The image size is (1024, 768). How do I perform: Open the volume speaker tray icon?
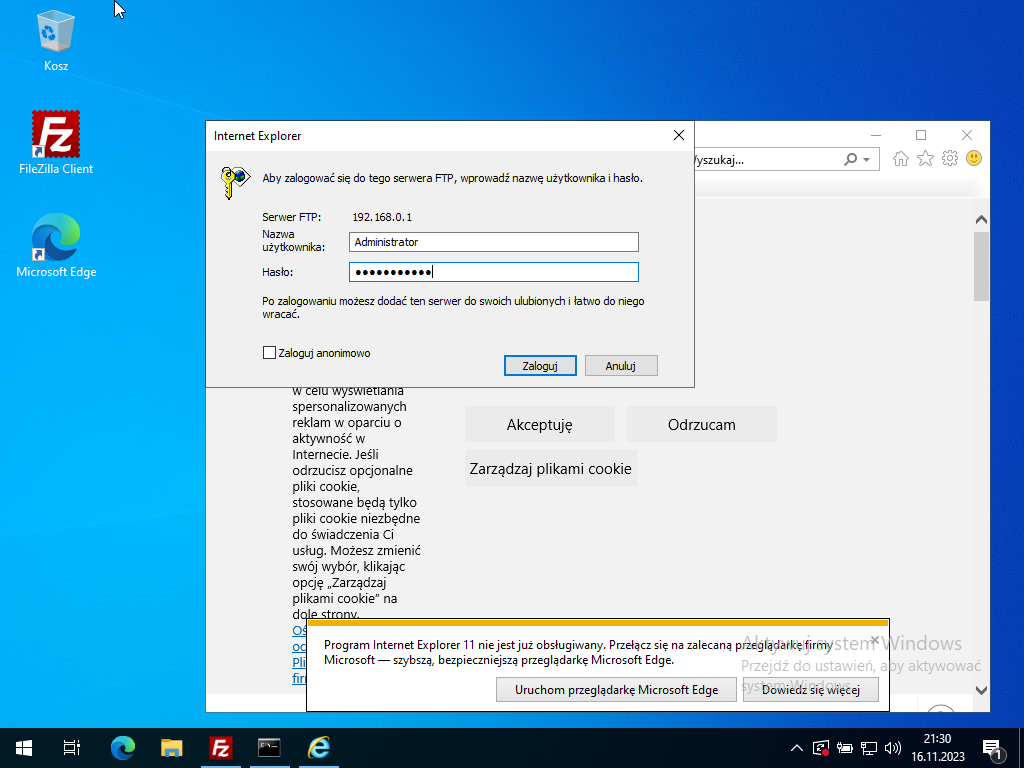(x=892, y=748)
